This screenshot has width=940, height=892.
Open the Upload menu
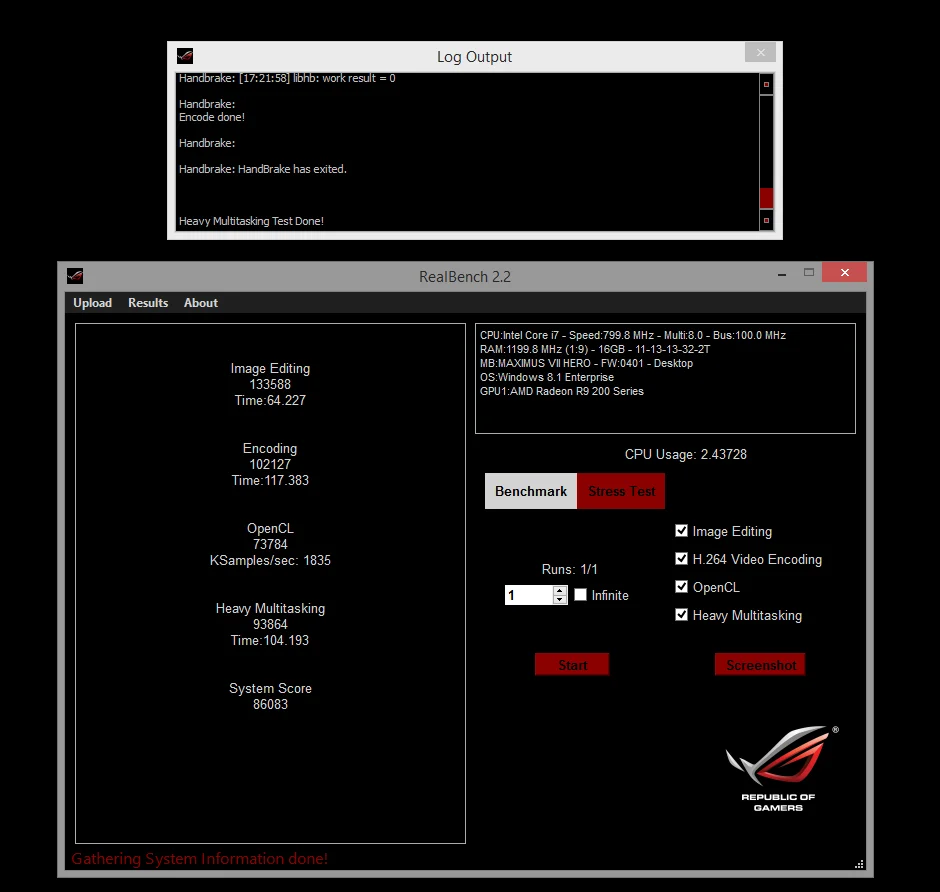[x=92, y=303]
